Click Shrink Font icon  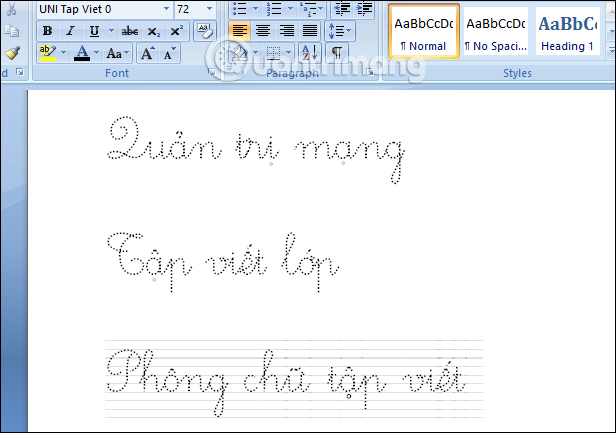(x=170, y=53)
